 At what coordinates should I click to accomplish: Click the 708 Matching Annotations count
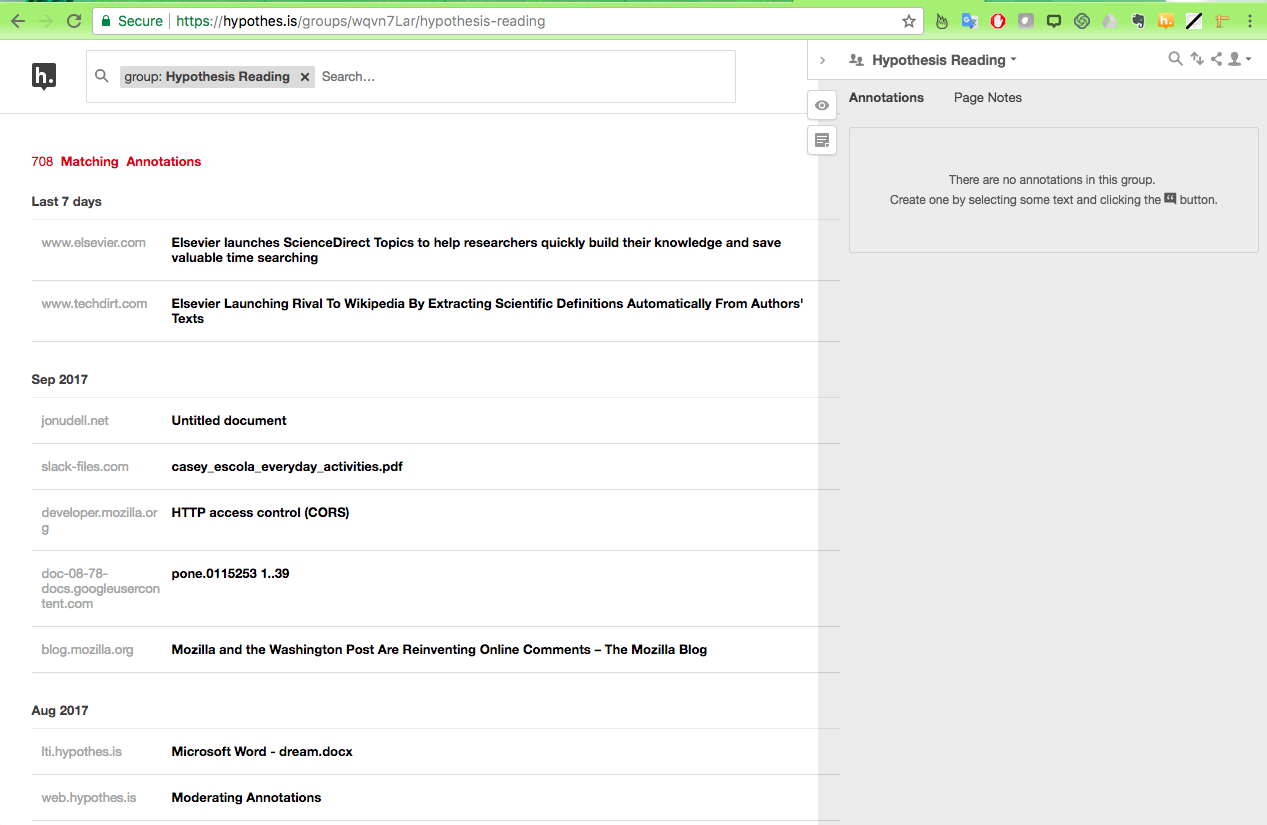(116, 162)
